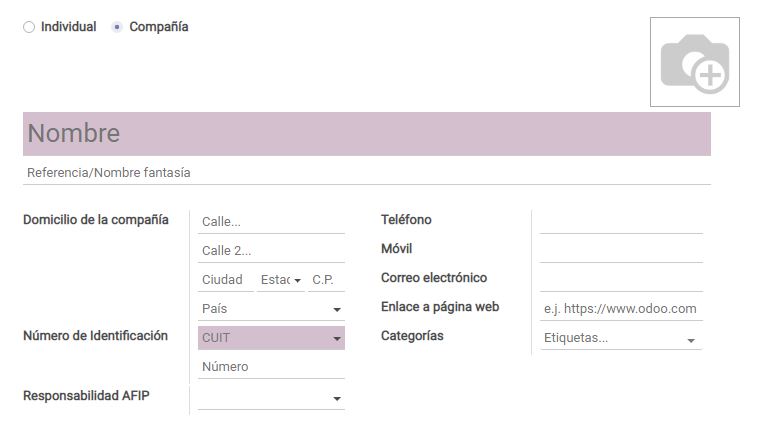Click the Teléfono input field
762x429 pixels.
[621, 222]
